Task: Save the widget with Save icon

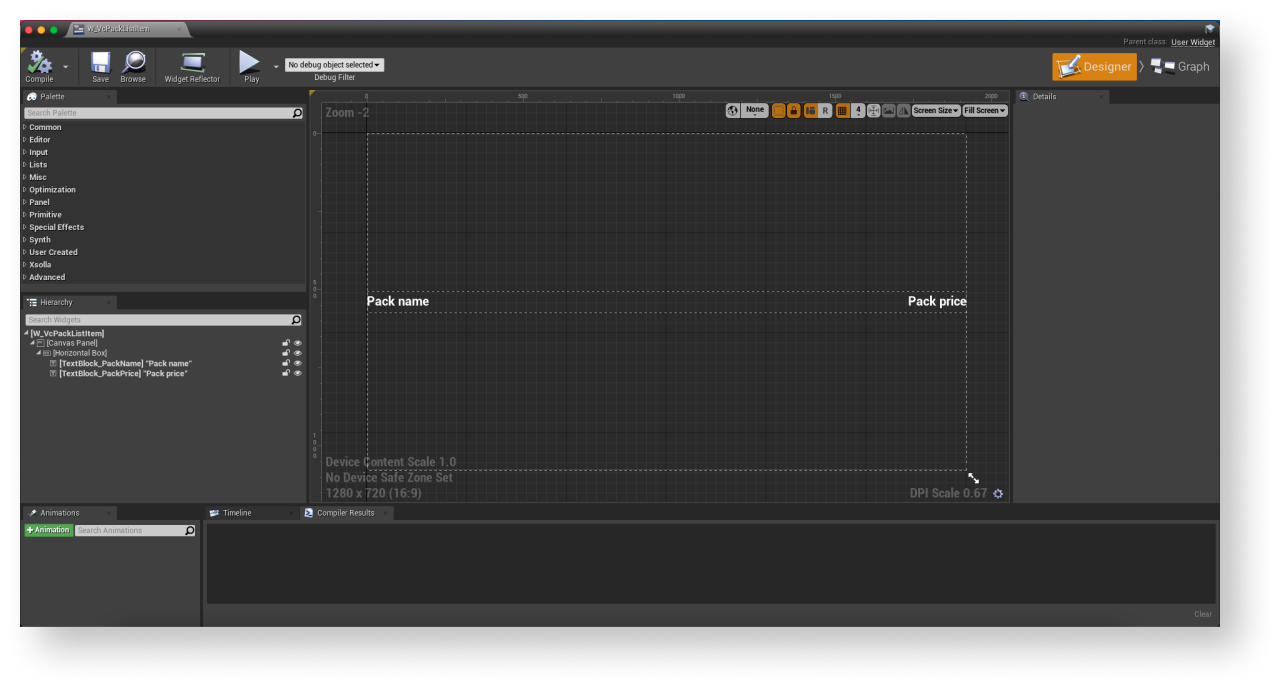Action: coord(100,64)
